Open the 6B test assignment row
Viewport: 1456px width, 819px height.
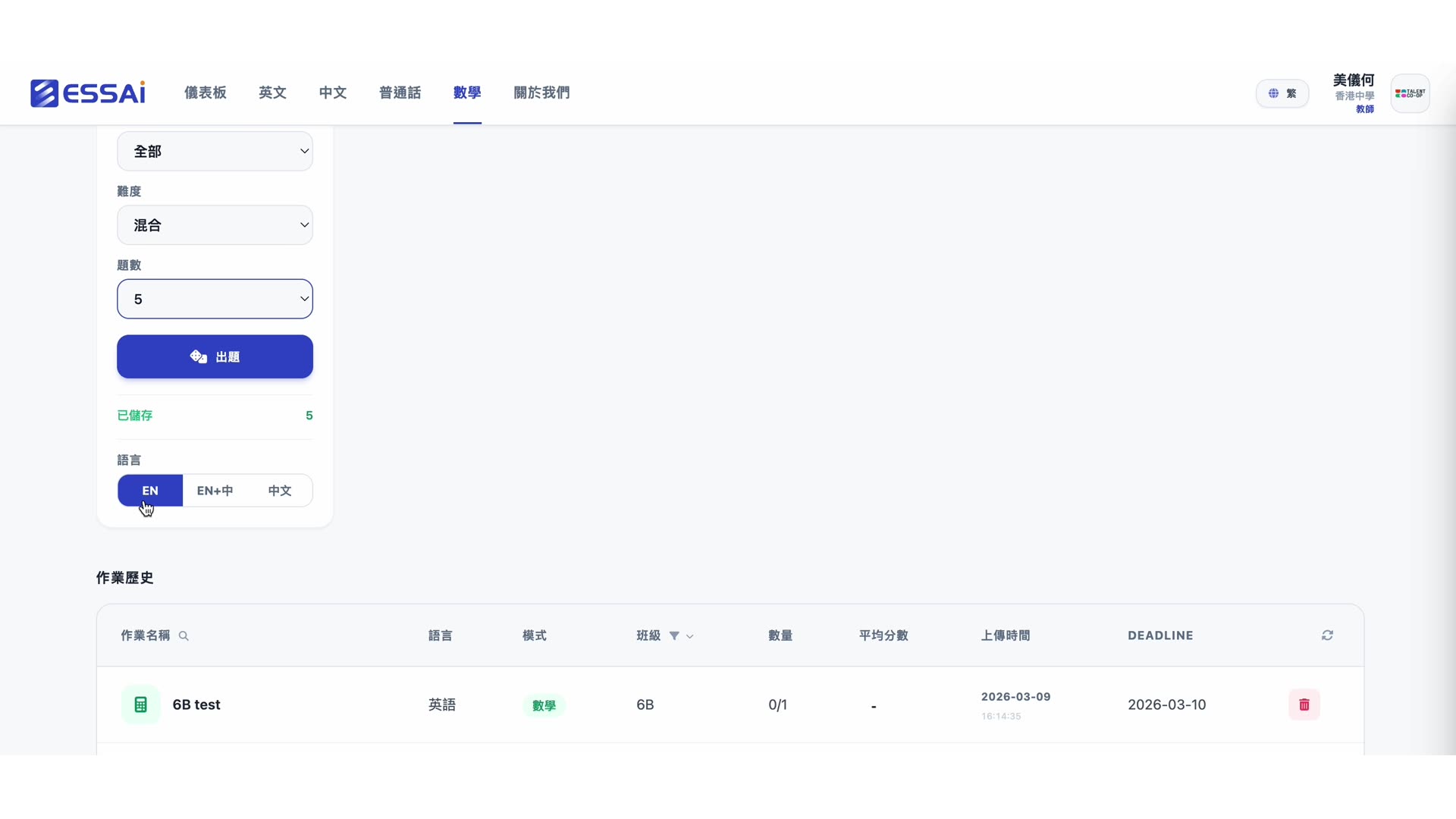pyautogui.click(x=196, y=704)
